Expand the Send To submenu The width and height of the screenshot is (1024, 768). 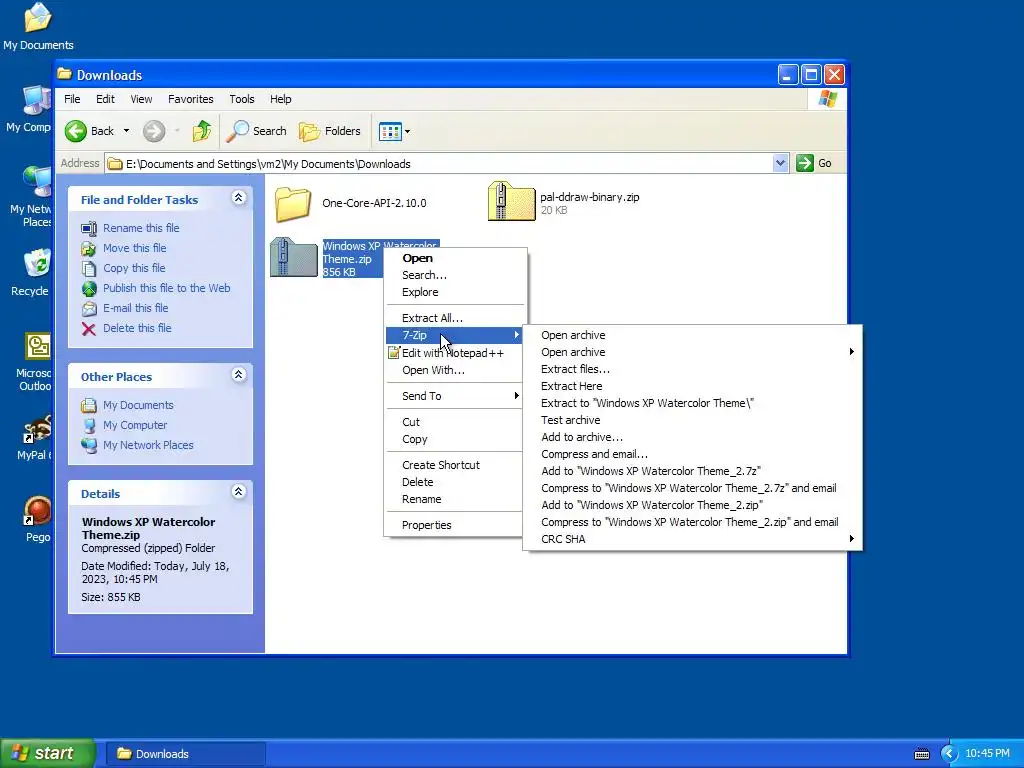[455, 396]
